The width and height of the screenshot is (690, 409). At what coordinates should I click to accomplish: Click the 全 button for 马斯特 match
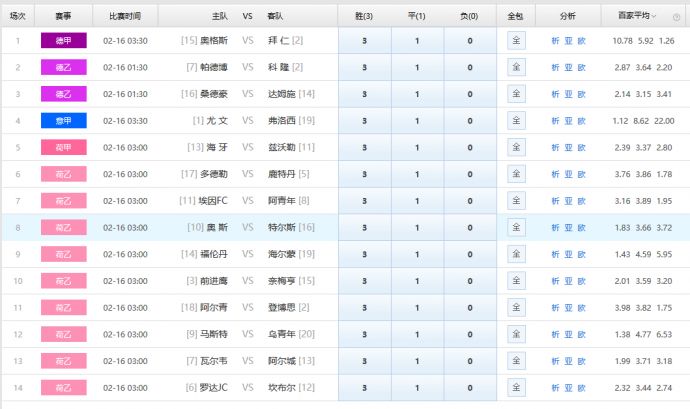point(516,334)
